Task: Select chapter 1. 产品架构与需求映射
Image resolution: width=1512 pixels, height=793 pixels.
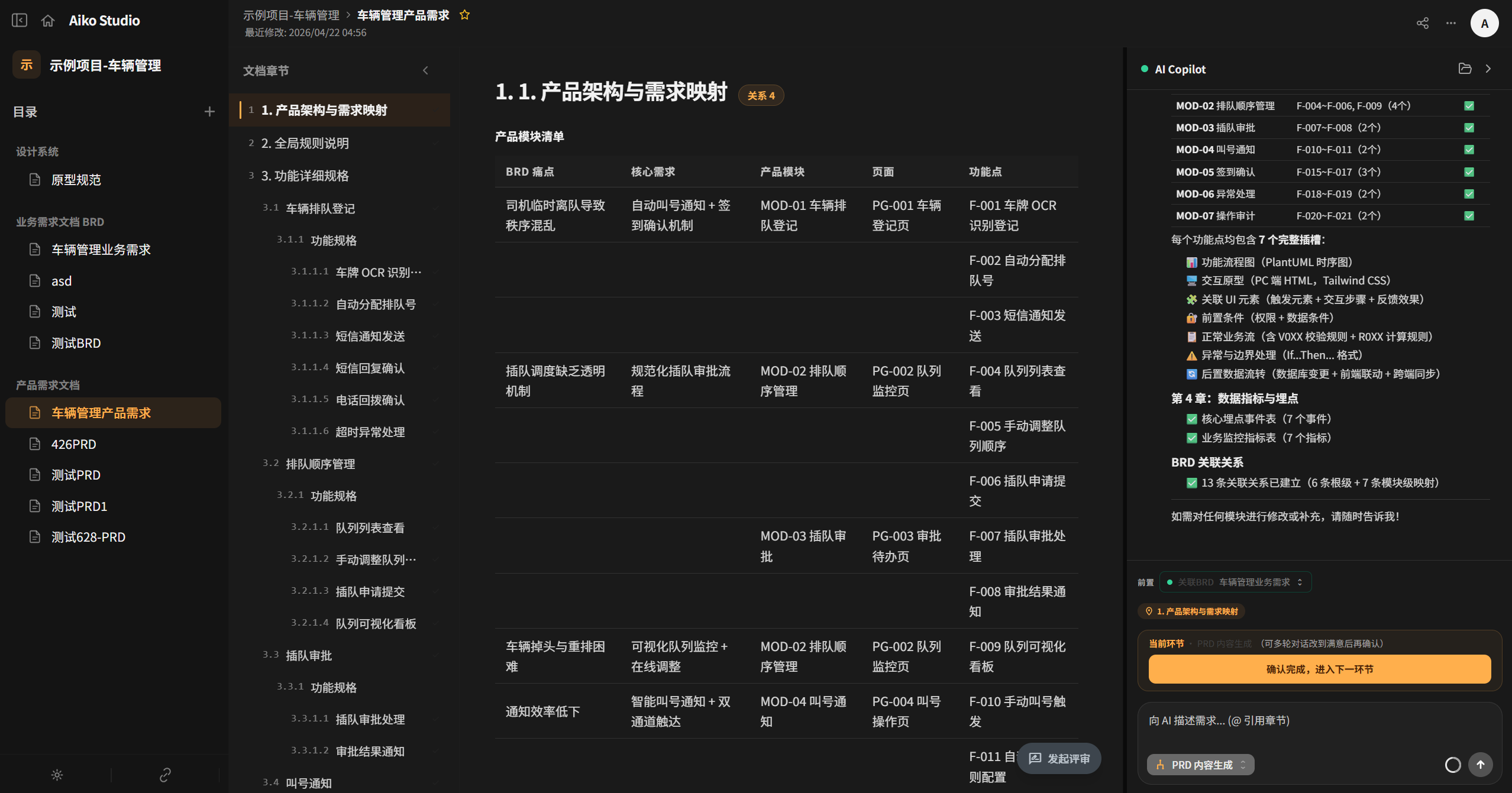Action: 340,110
